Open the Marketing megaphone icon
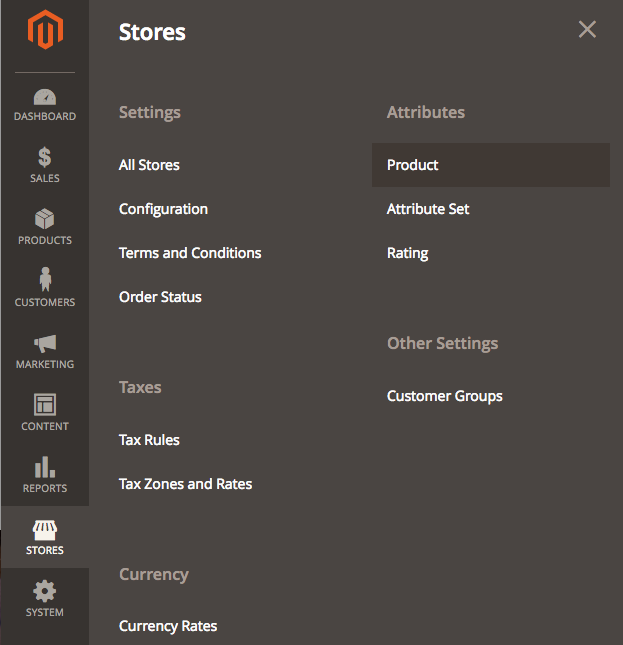Screen dimensions: 623x645 click(x=45, y=343)
